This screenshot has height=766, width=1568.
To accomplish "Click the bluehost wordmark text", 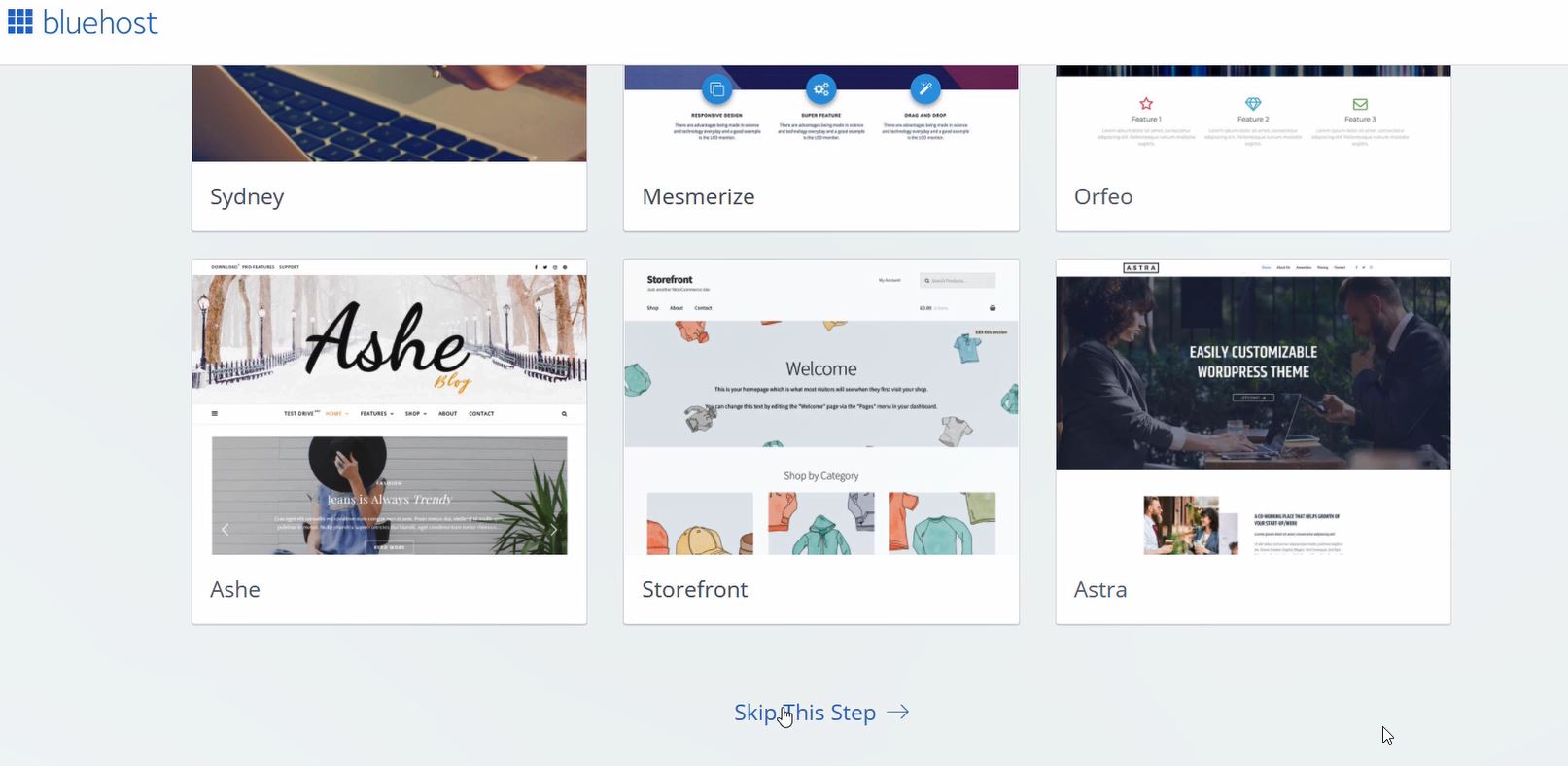I will tap(99, 22).
